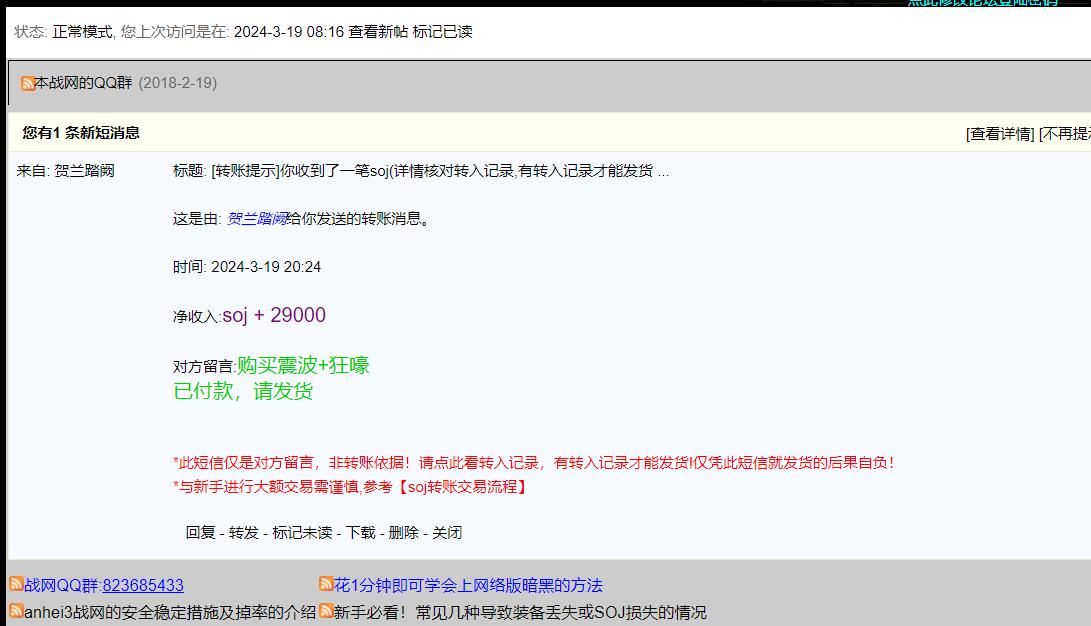1091x626 pixels.
Task: Click RSS icon before 花1分钟即可学会 link
Action: click(326, 584)
